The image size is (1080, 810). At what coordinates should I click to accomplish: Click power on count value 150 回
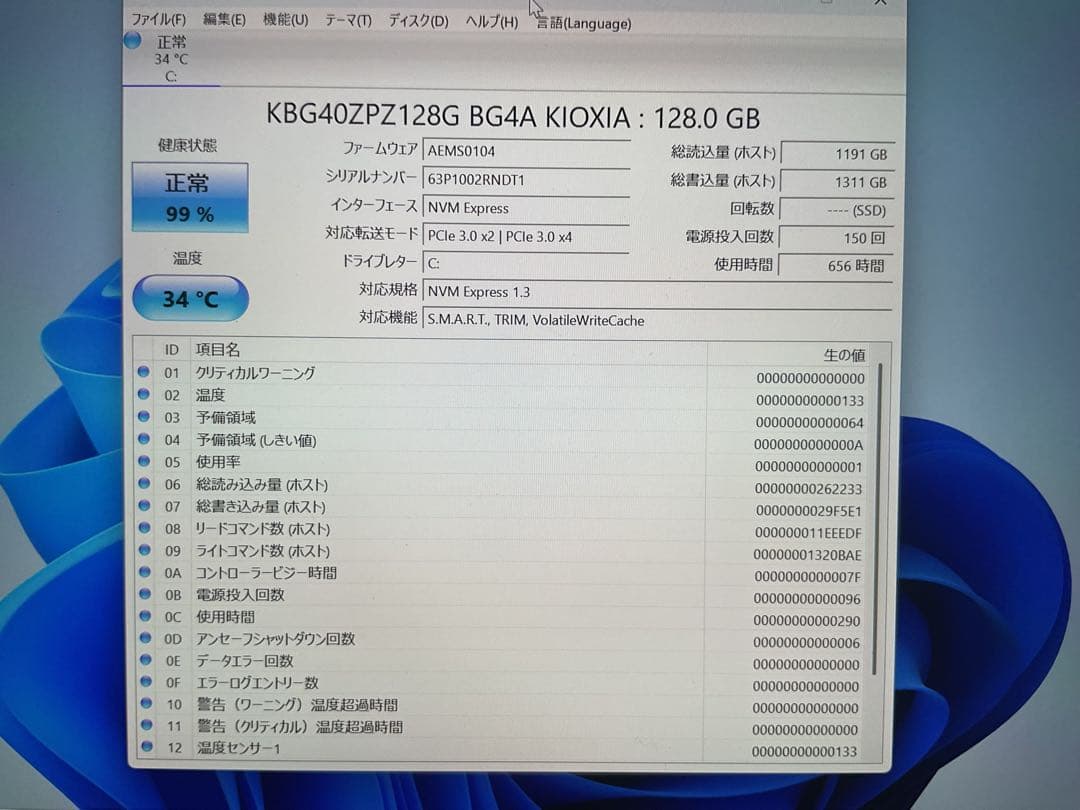pyautogui.click(x=838, y=238)
